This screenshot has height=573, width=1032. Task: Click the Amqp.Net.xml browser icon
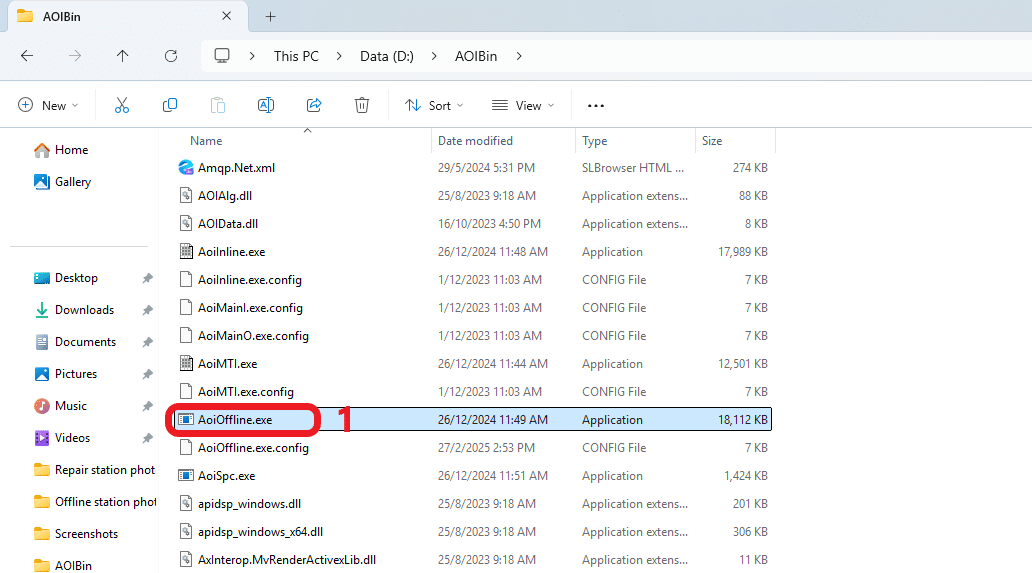[x=186, y=167]
